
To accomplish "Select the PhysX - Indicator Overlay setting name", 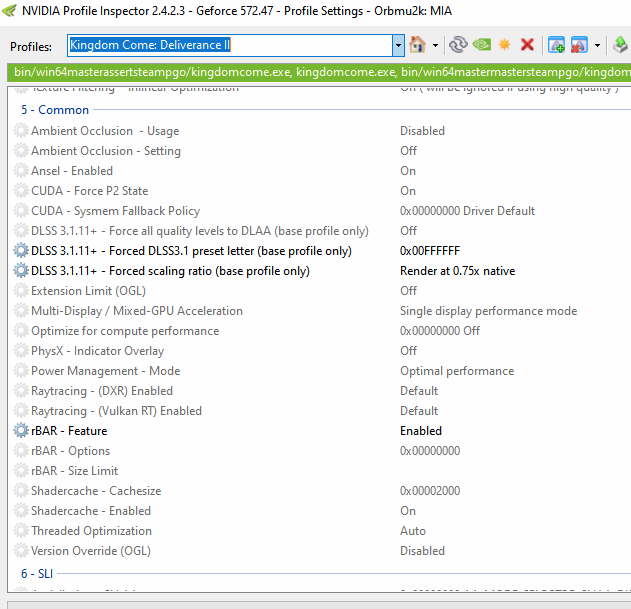I will click(x=97, y=351).
